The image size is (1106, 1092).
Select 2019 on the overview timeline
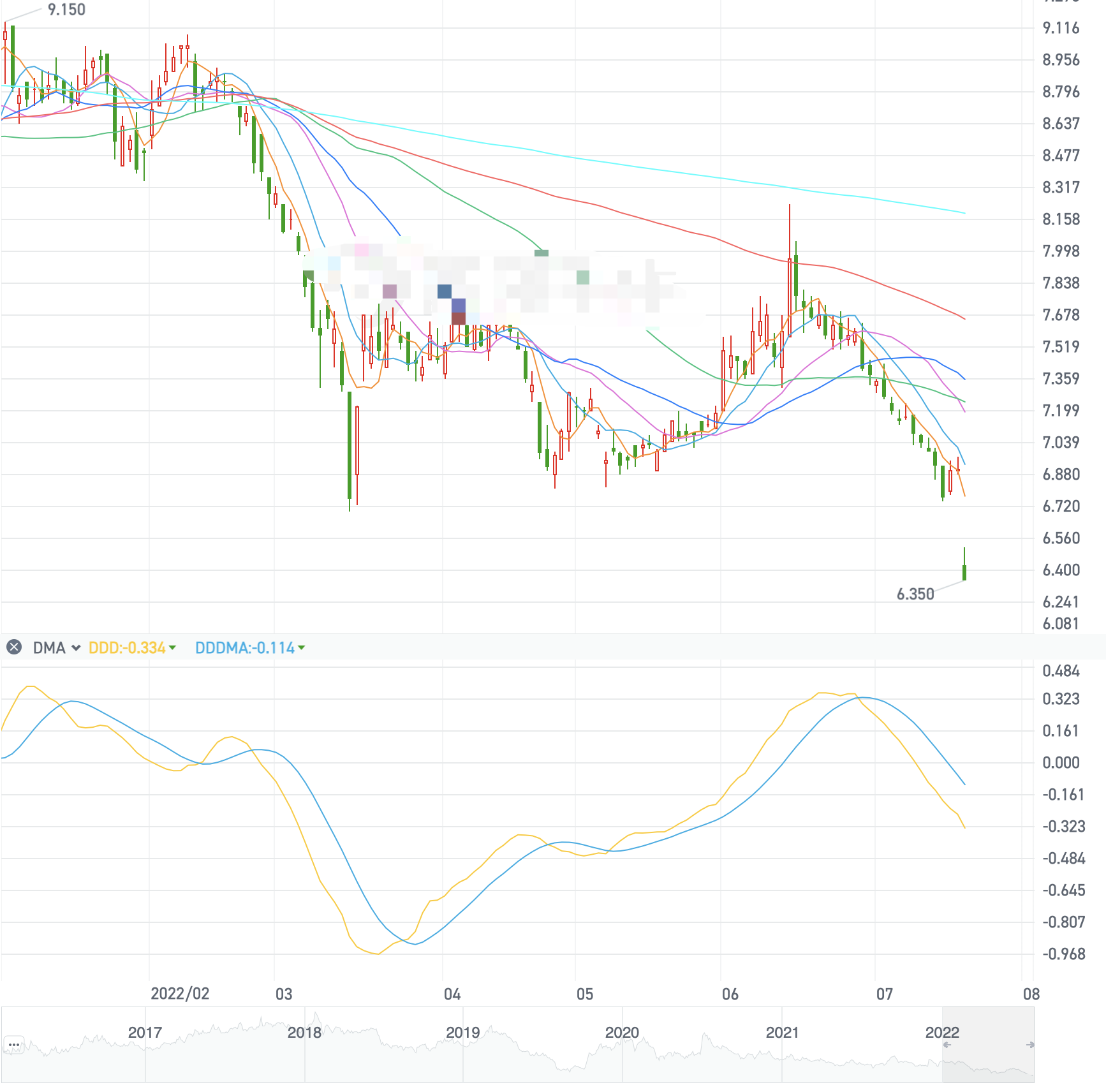tap(463, 1032)
